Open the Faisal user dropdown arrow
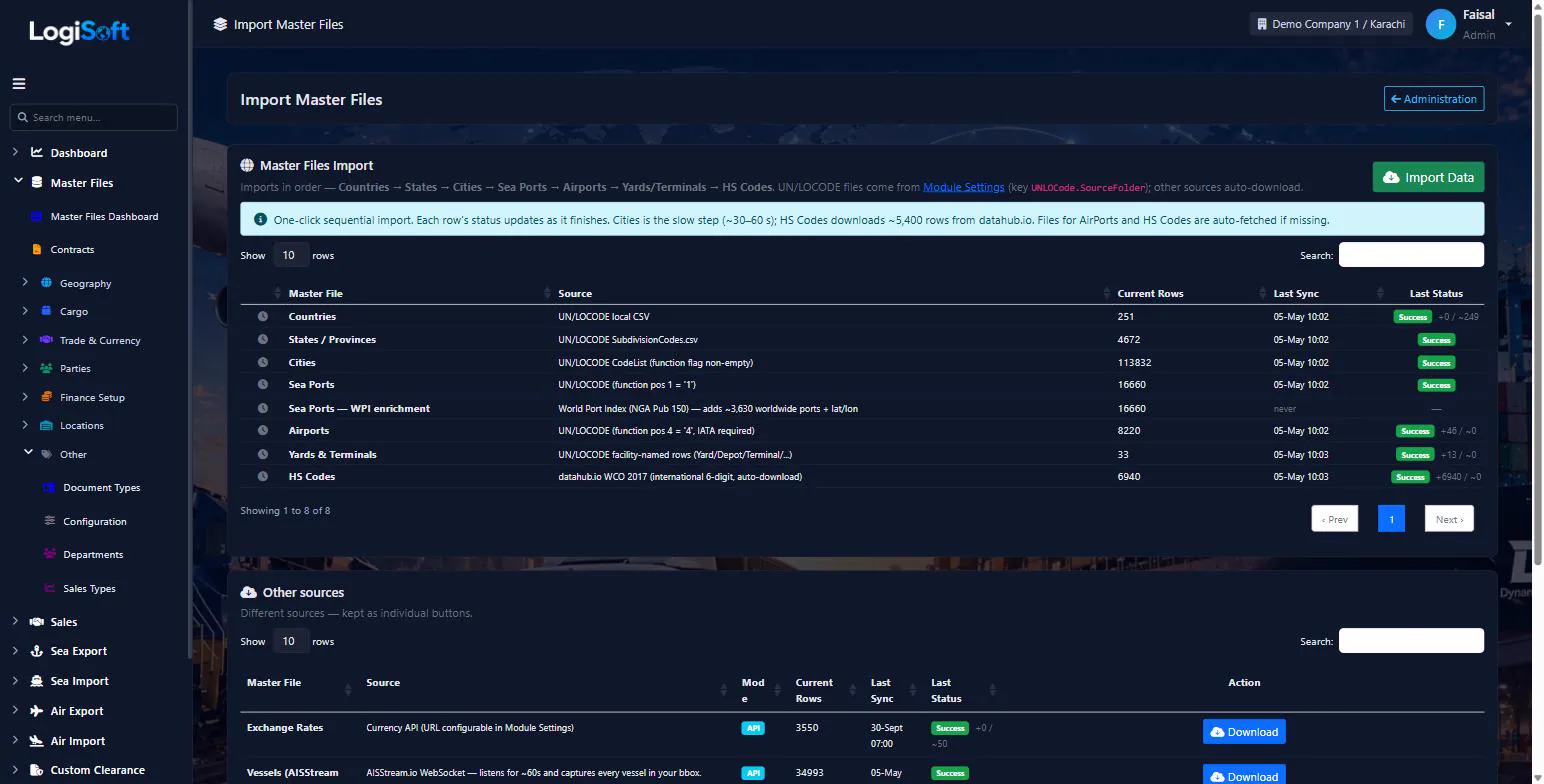1544x784 pixels. click(1508, 24)
